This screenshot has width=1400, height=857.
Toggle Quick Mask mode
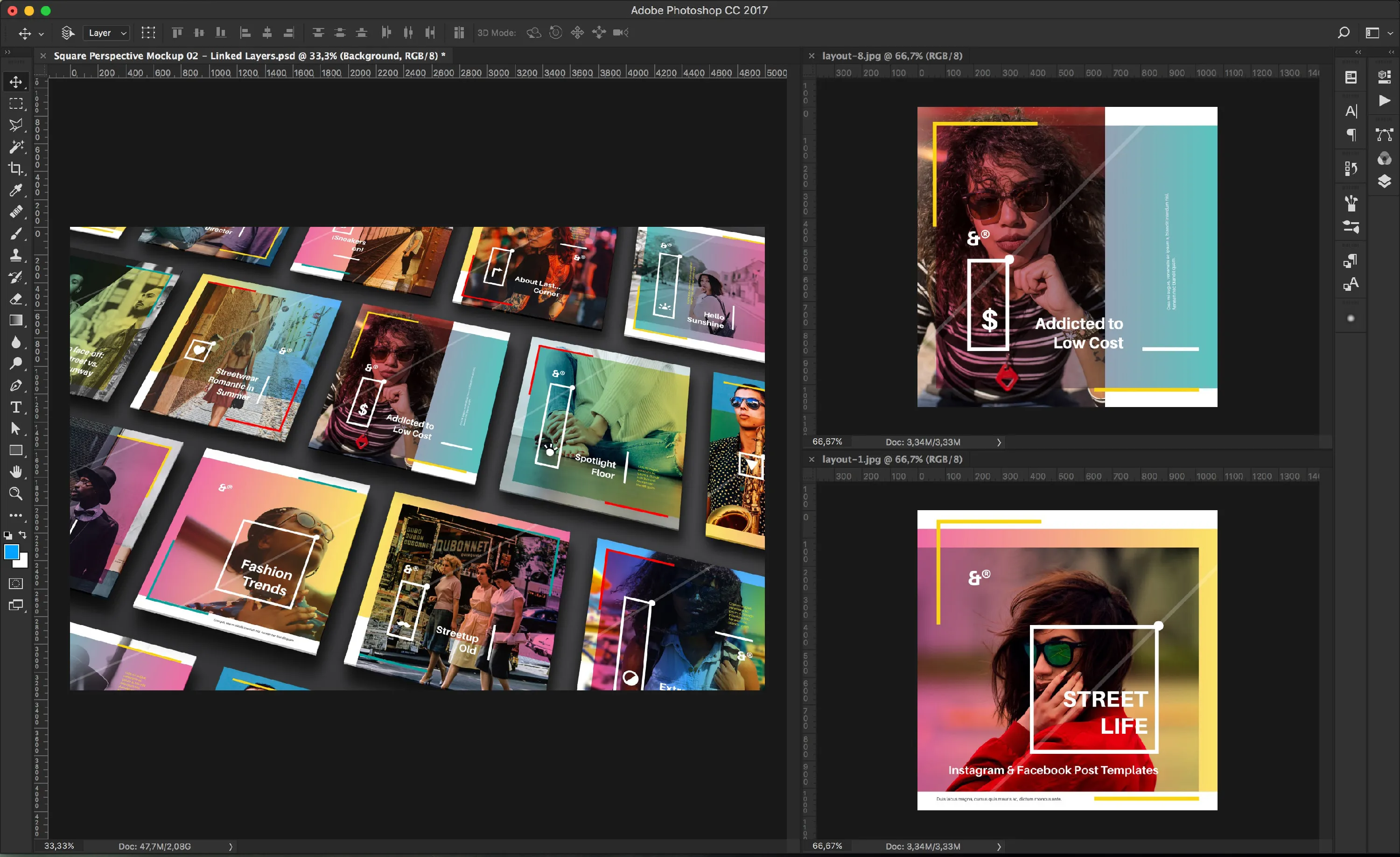tap(15, 583)
